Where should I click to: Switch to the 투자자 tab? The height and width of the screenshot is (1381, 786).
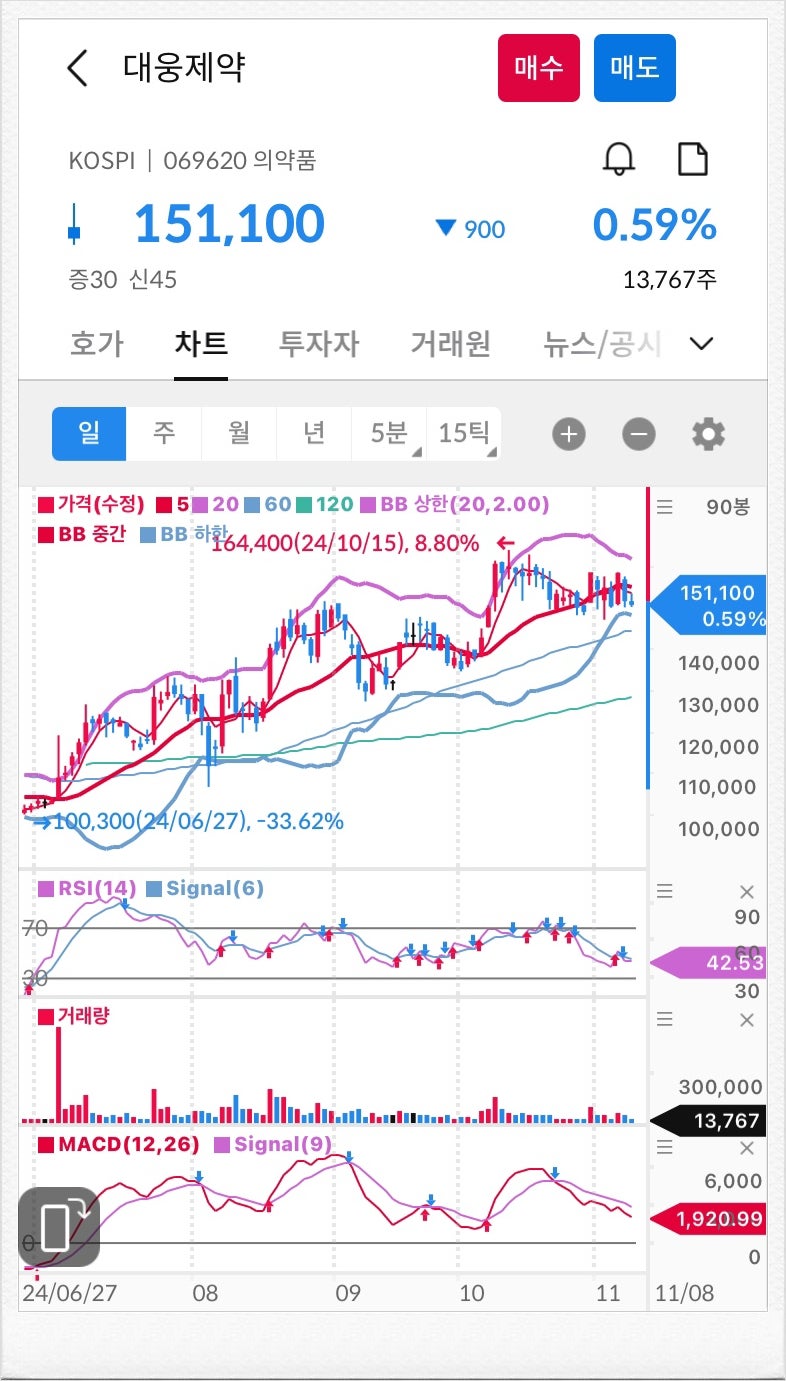coord(317,343)
